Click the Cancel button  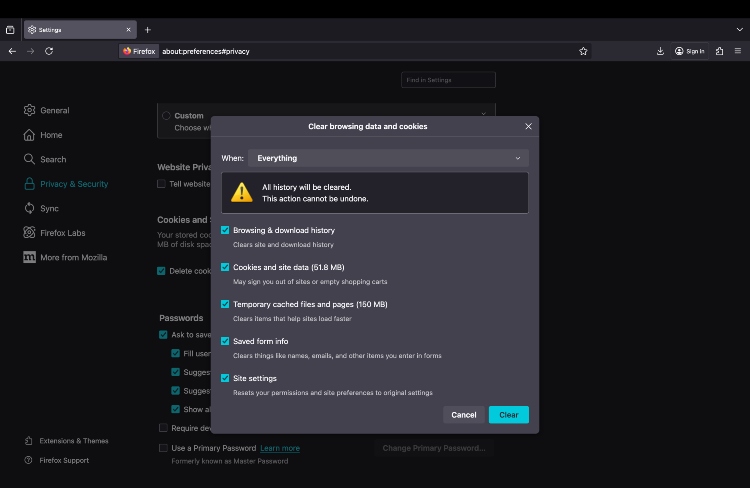point(463,415)
